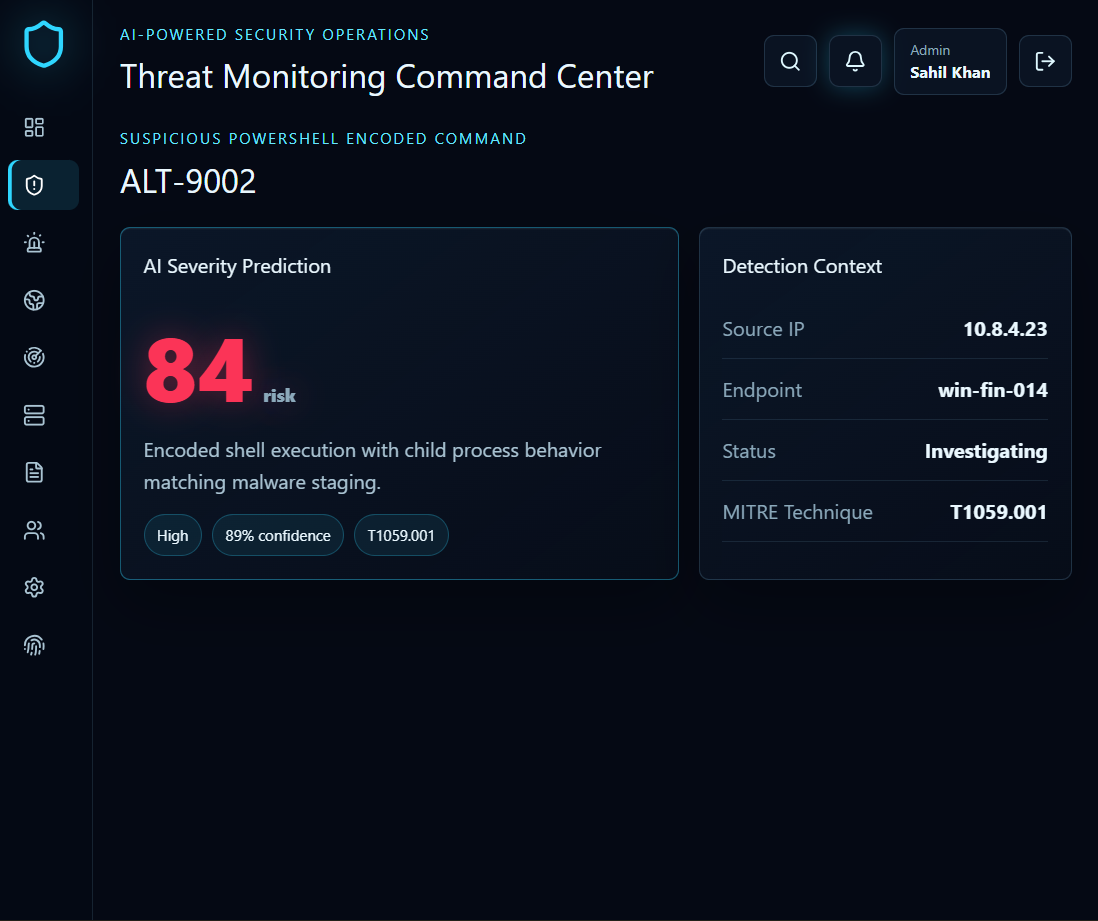Image resolution: width=1098 pixels, height=921 pixels.
Task: Open the fingerprint icon in sidebar
Action: tap(34, 644)
